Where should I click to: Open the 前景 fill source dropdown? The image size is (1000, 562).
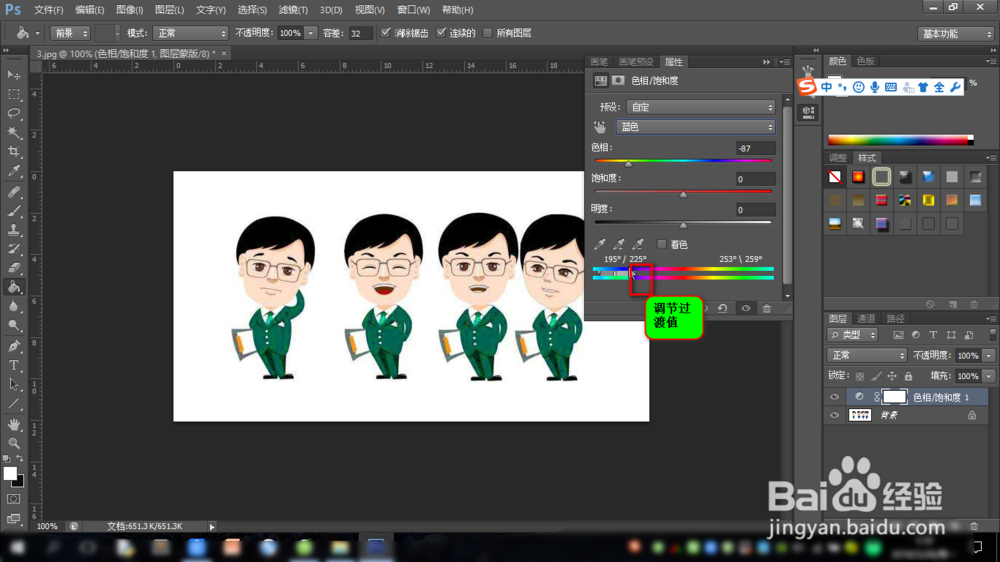70,33
